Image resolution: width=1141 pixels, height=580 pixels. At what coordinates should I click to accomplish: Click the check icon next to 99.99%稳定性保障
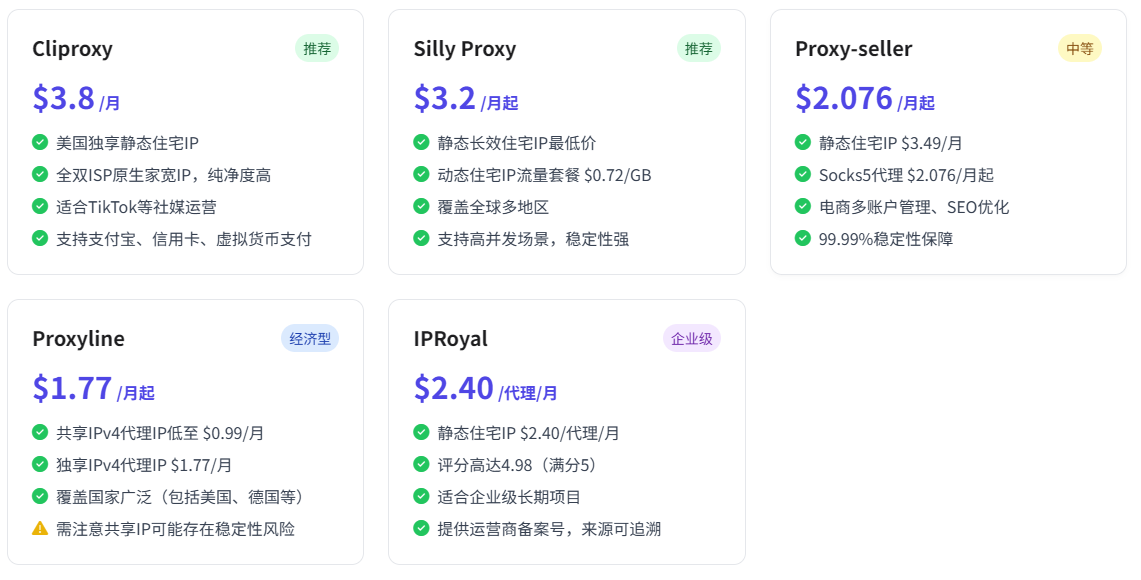pos(803,238)
